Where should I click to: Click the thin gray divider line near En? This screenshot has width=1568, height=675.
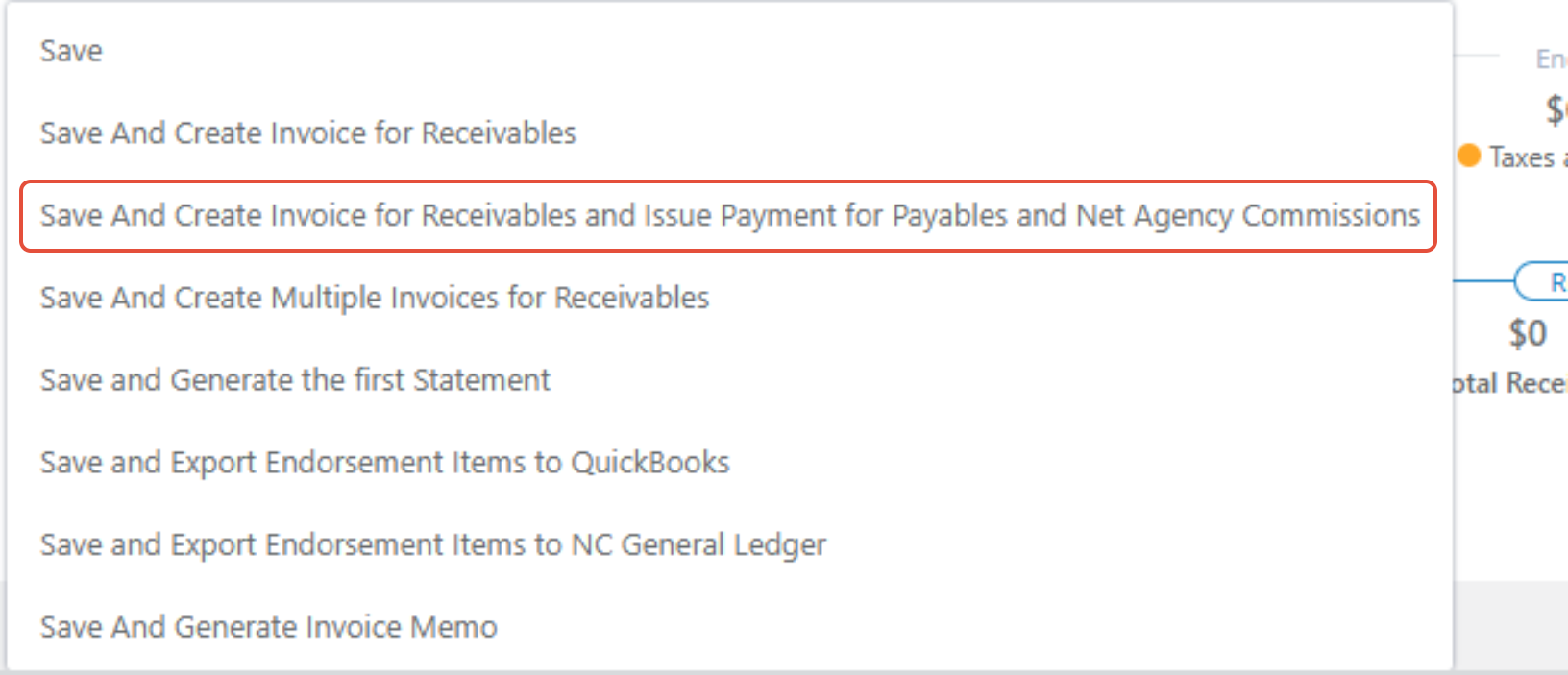point(1477,56)
